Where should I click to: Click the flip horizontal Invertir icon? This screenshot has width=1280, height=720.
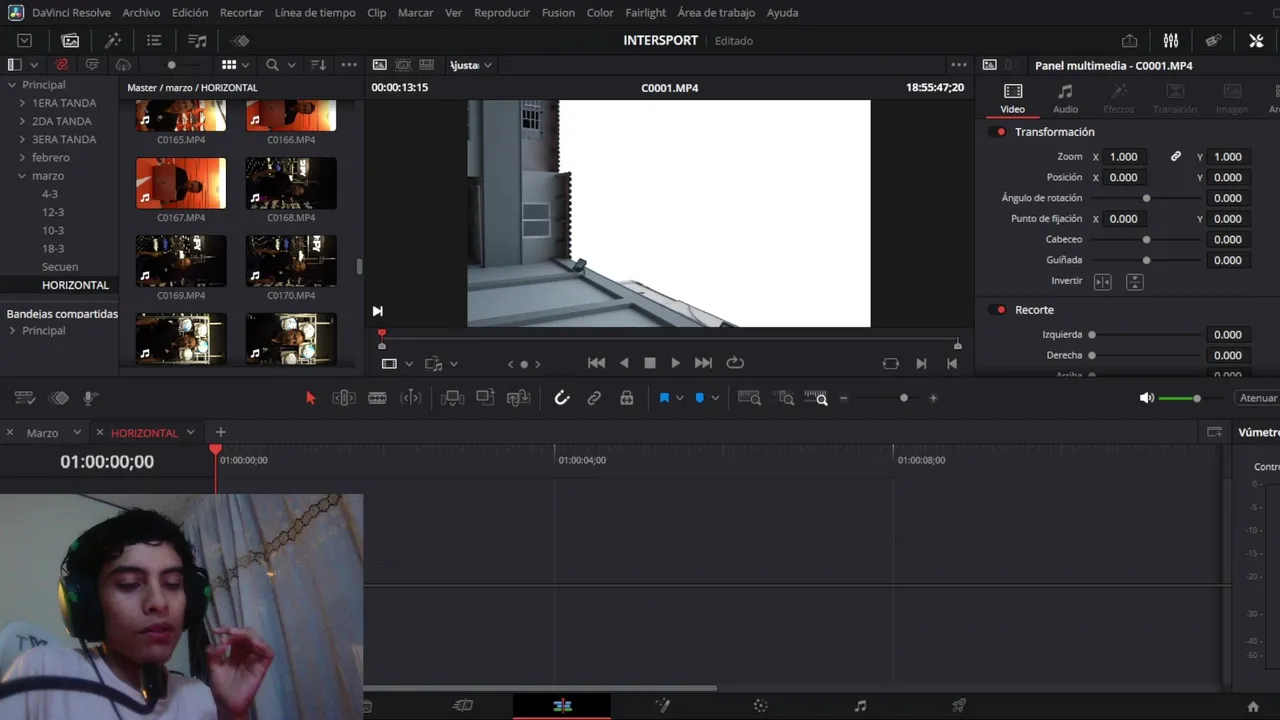1102,282
